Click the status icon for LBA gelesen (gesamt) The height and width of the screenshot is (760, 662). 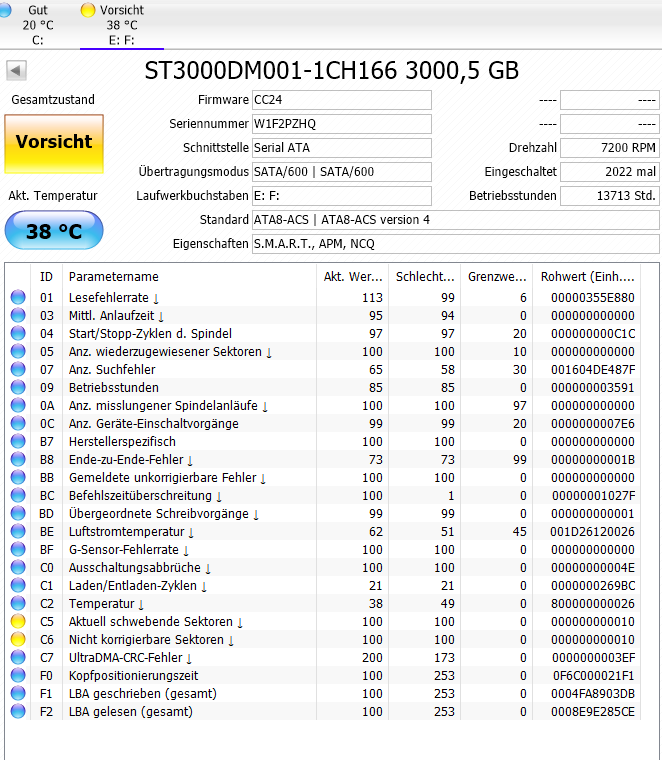18,712
